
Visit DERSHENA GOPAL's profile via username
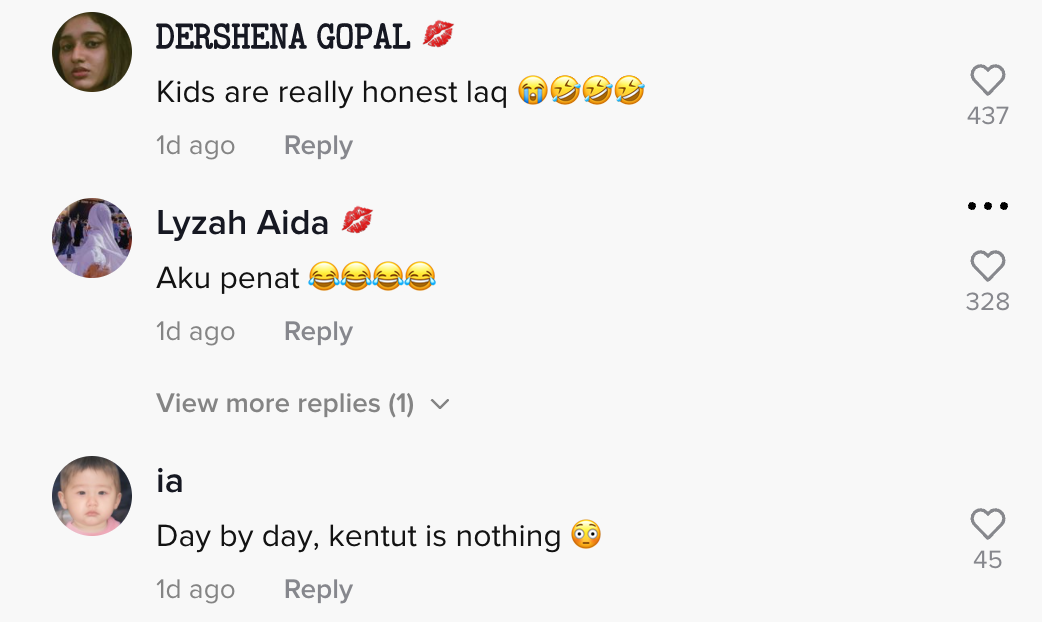283,37
